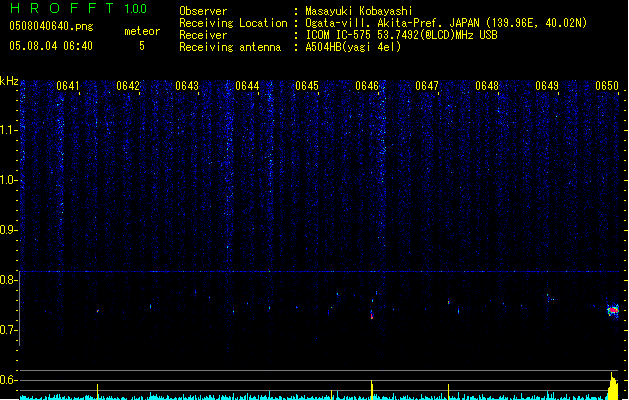
Task: Click the 0647 time marker
Action: [427, 86]
